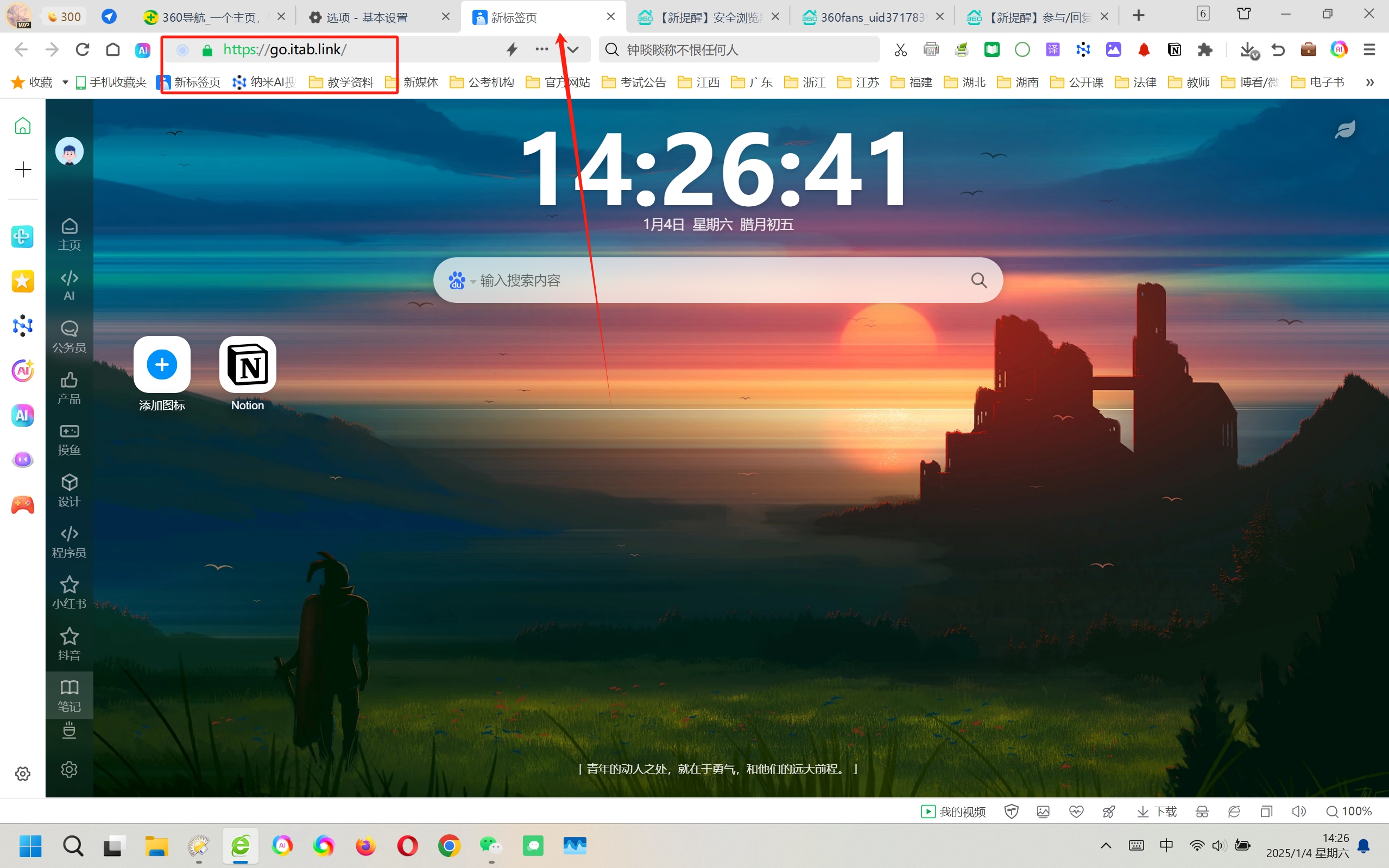Expand the address bar dropdown chevron

[x=572, y=49]
